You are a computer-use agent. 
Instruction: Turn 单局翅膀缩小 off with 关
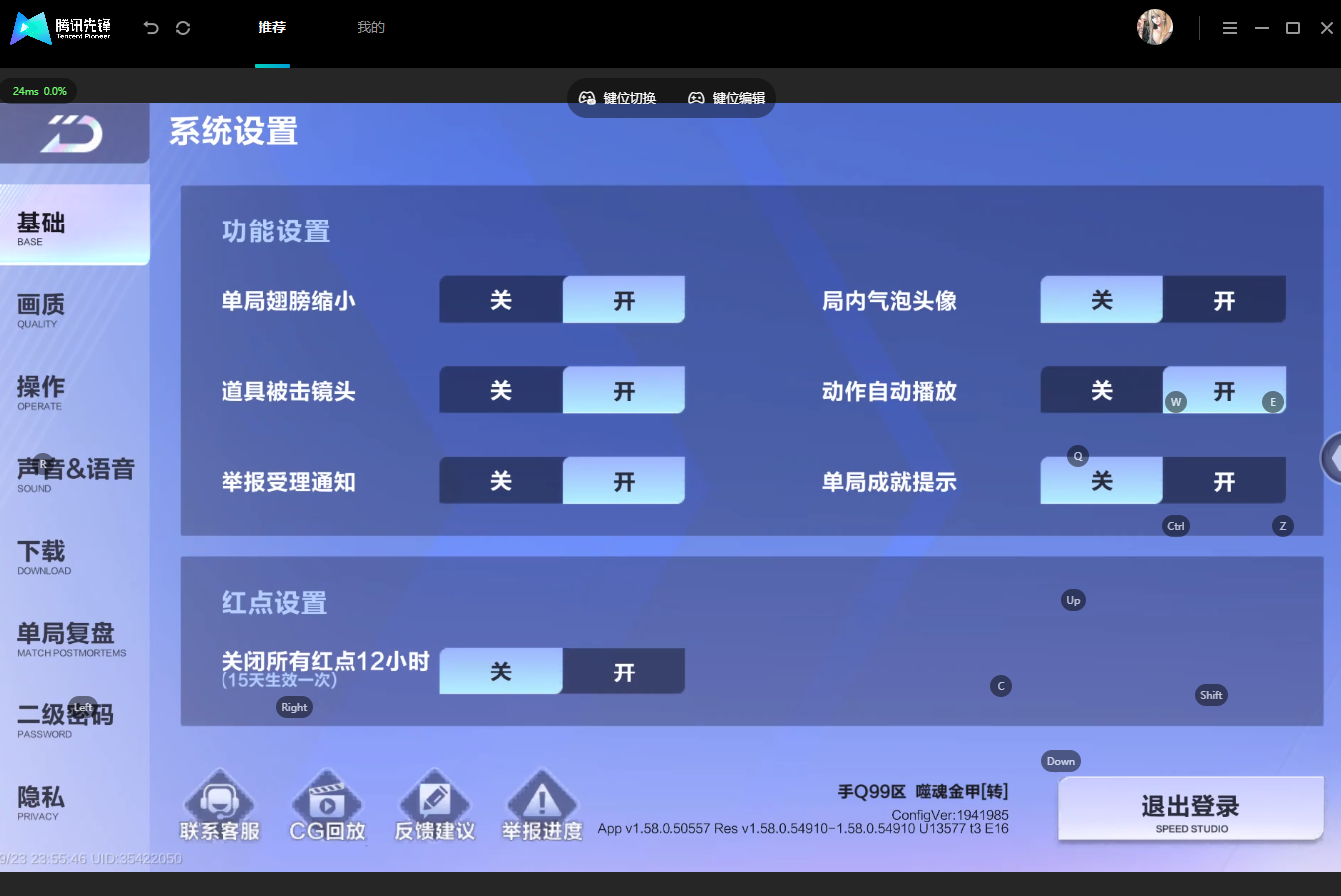click(501, 300)
